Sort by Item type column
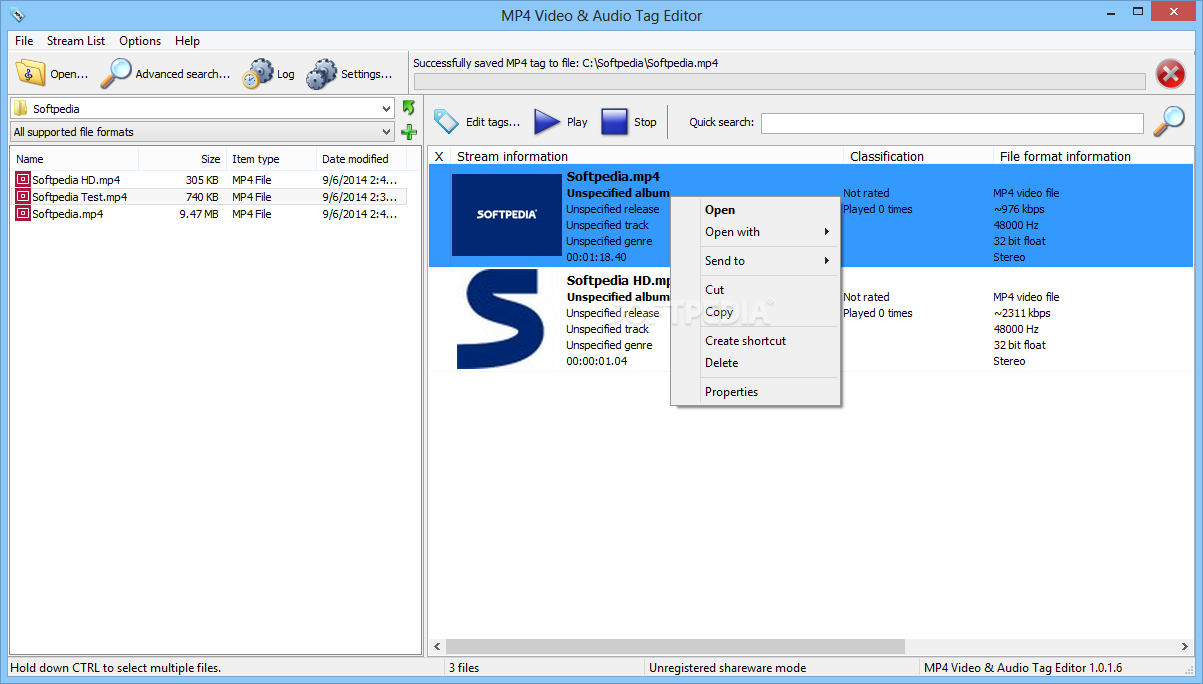Image resolution: width=1203 pixels, height=684 pixels. (271, 159)
